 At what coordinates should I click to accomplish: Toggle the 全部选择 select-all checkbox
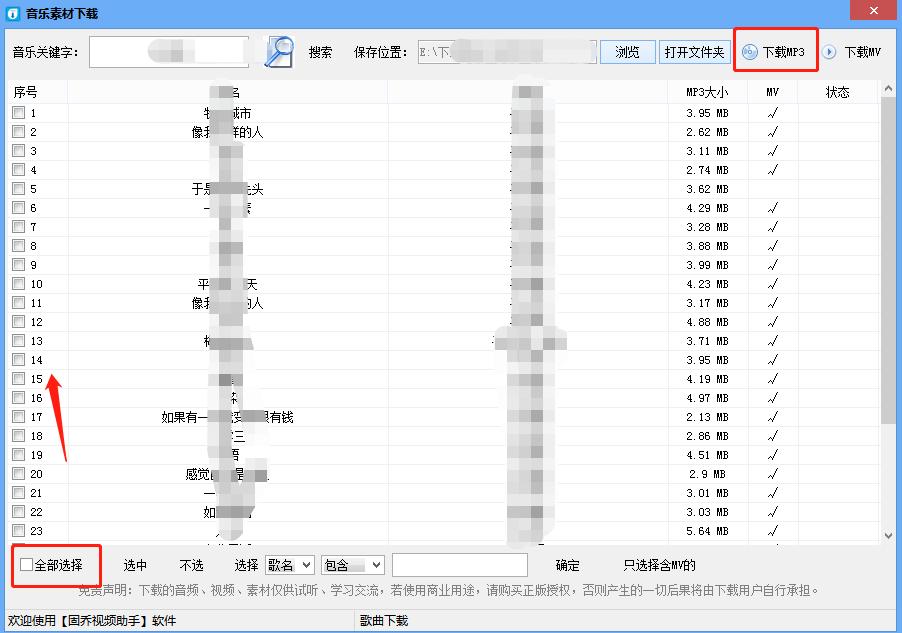tap(25, 565)
